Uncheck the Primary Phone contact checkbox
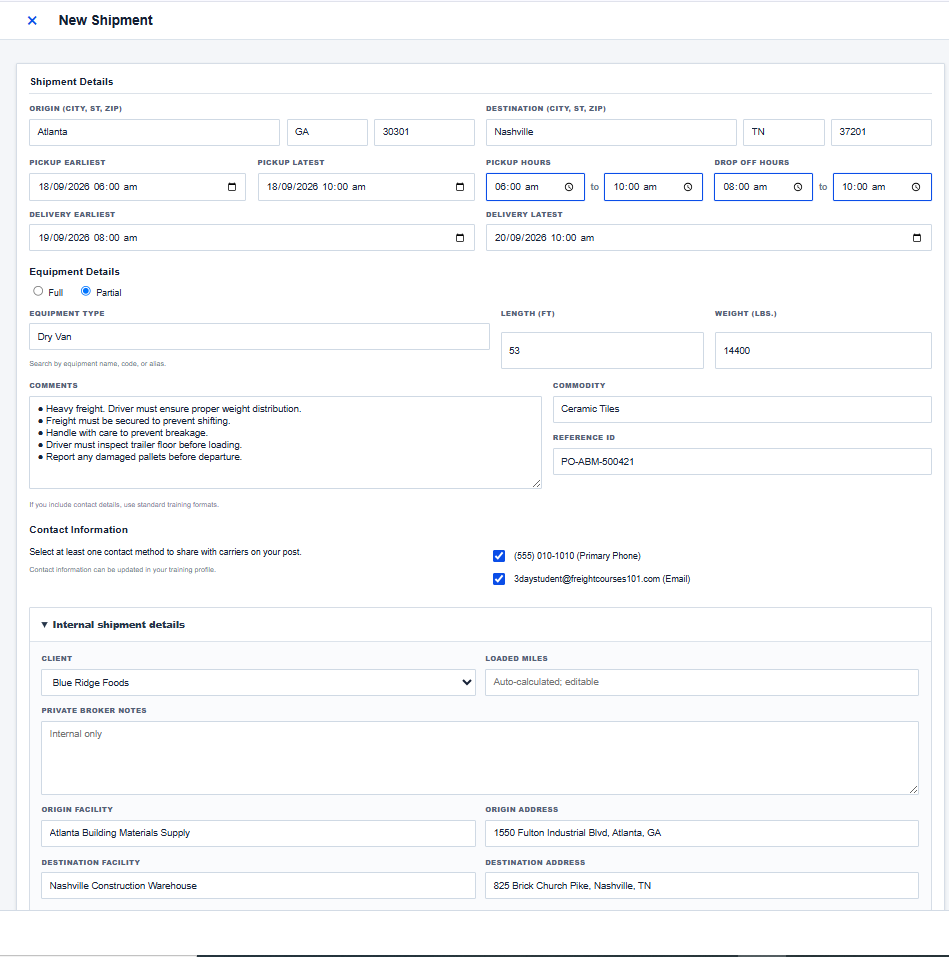 tap(499, 556)
